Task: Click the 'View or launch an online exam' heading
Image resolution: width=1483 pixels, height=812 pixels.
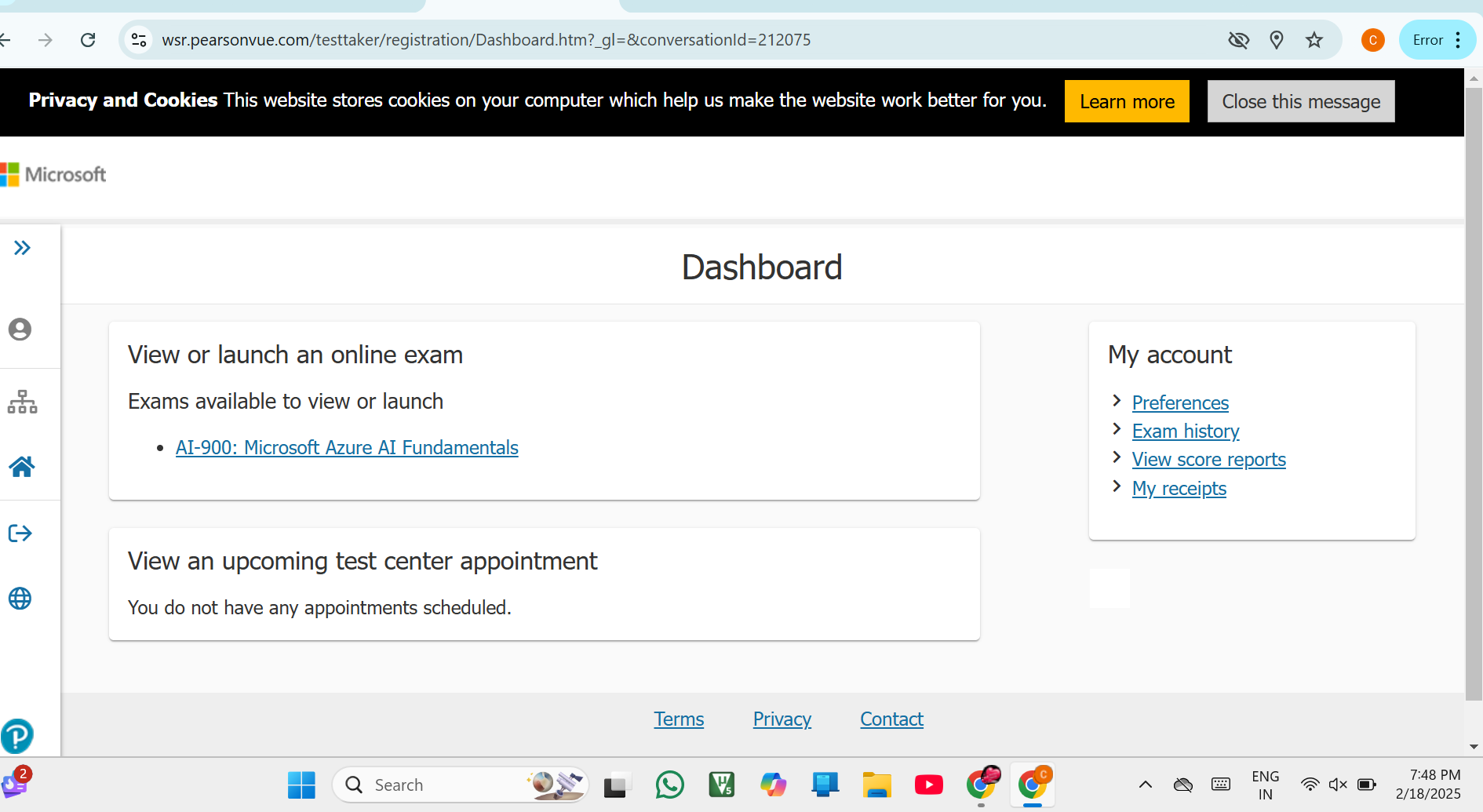Action: point(295,355)
